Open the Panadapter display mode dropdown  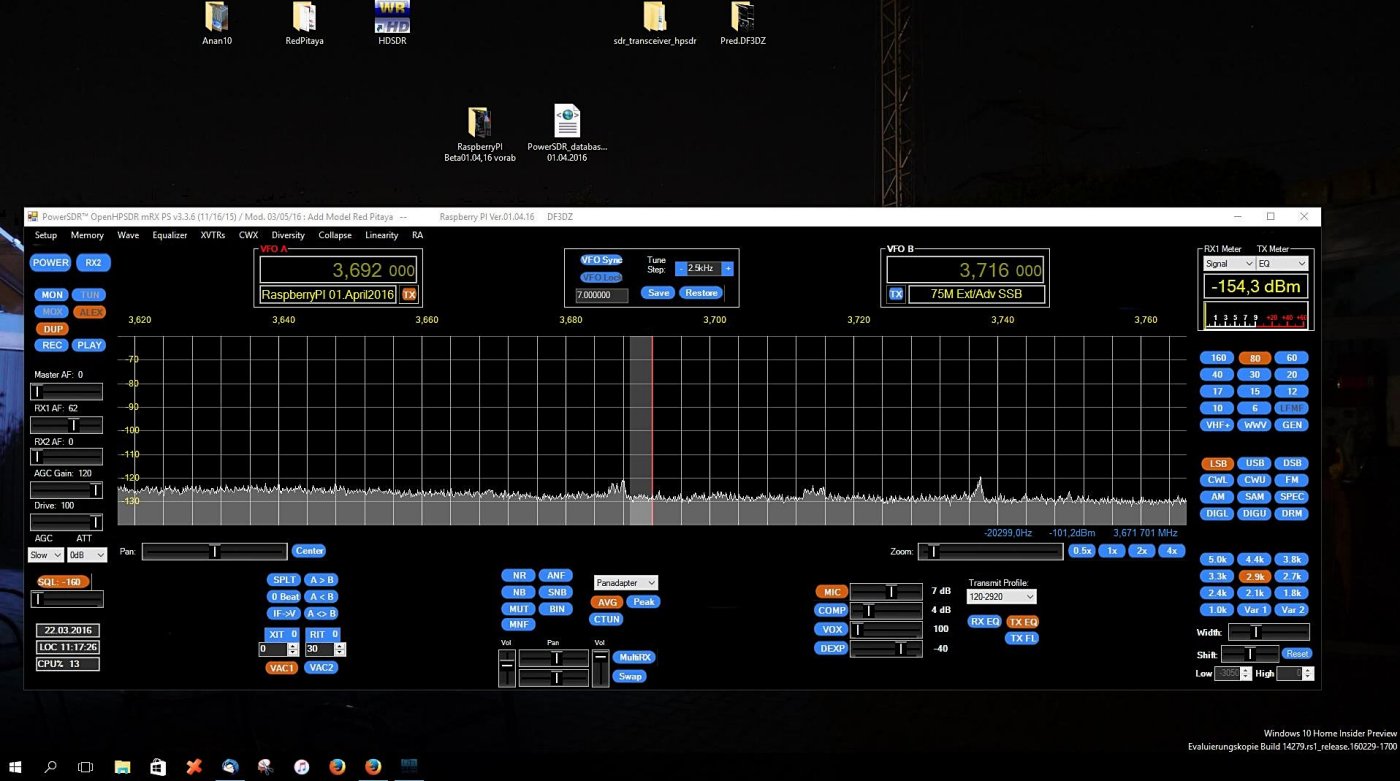(626, 583)
